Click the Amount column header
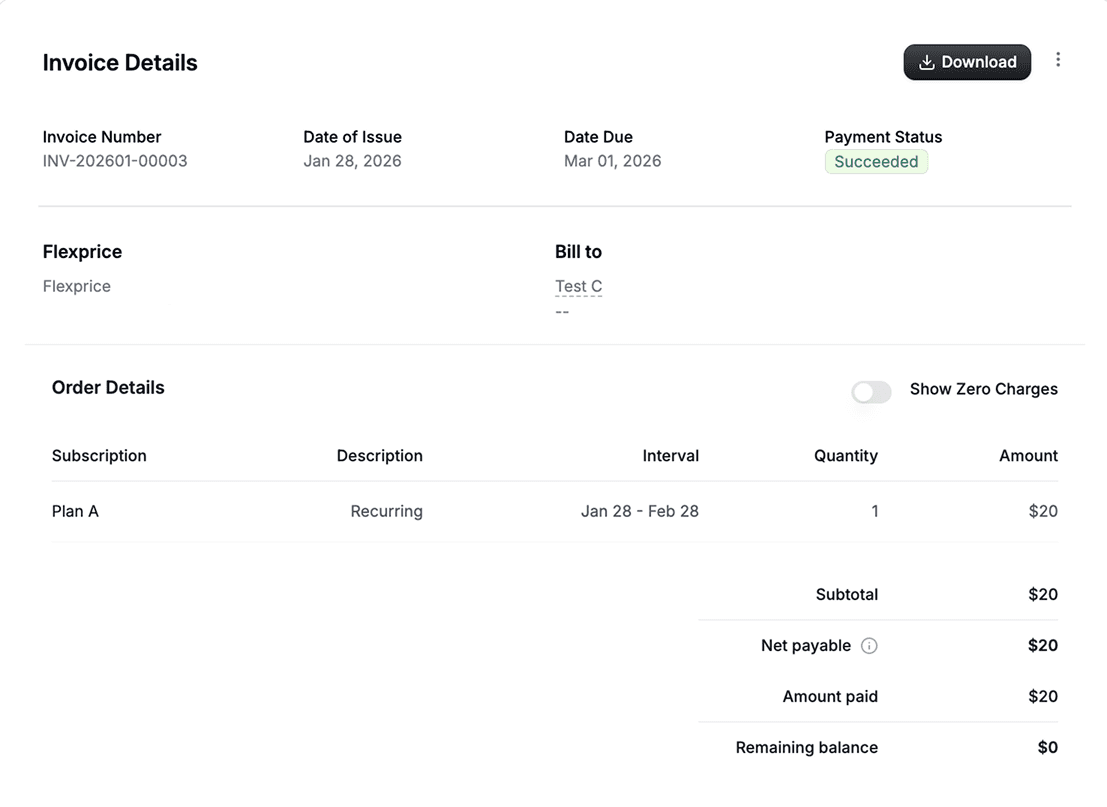 (x=1028, y=456)
